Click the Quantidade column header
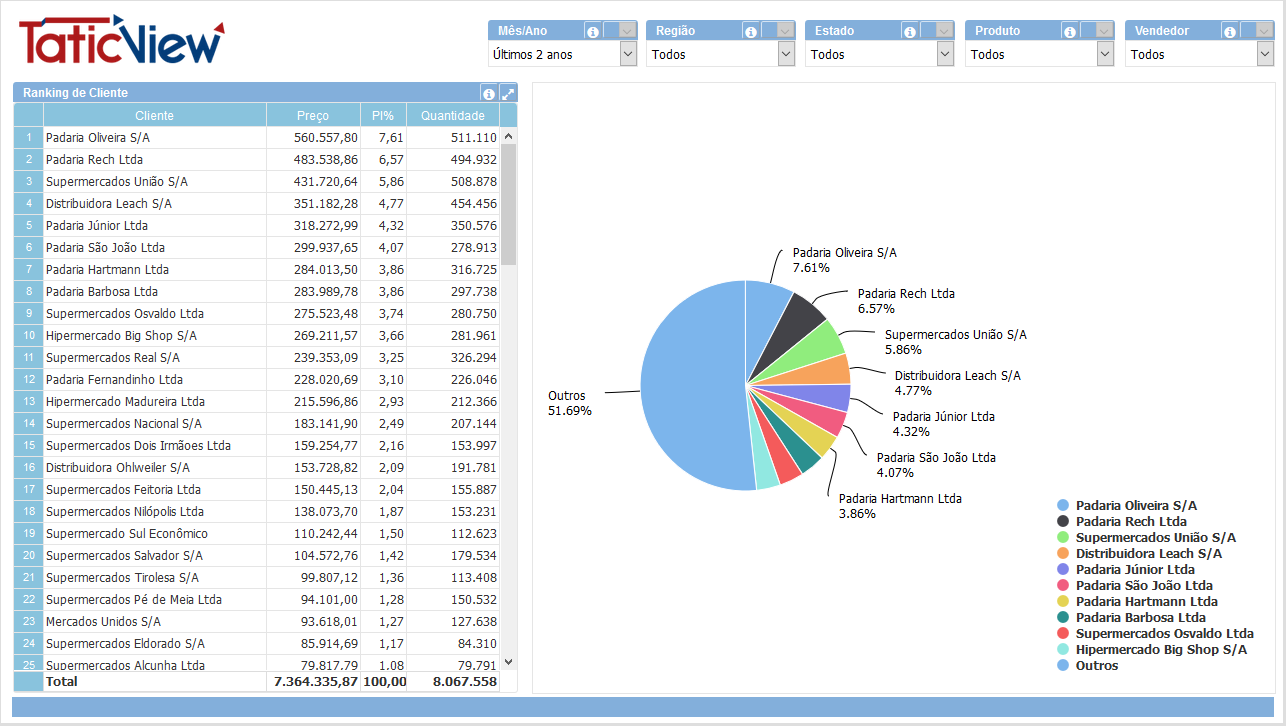This screenshot has height=726, width=1286. [452, 116]
